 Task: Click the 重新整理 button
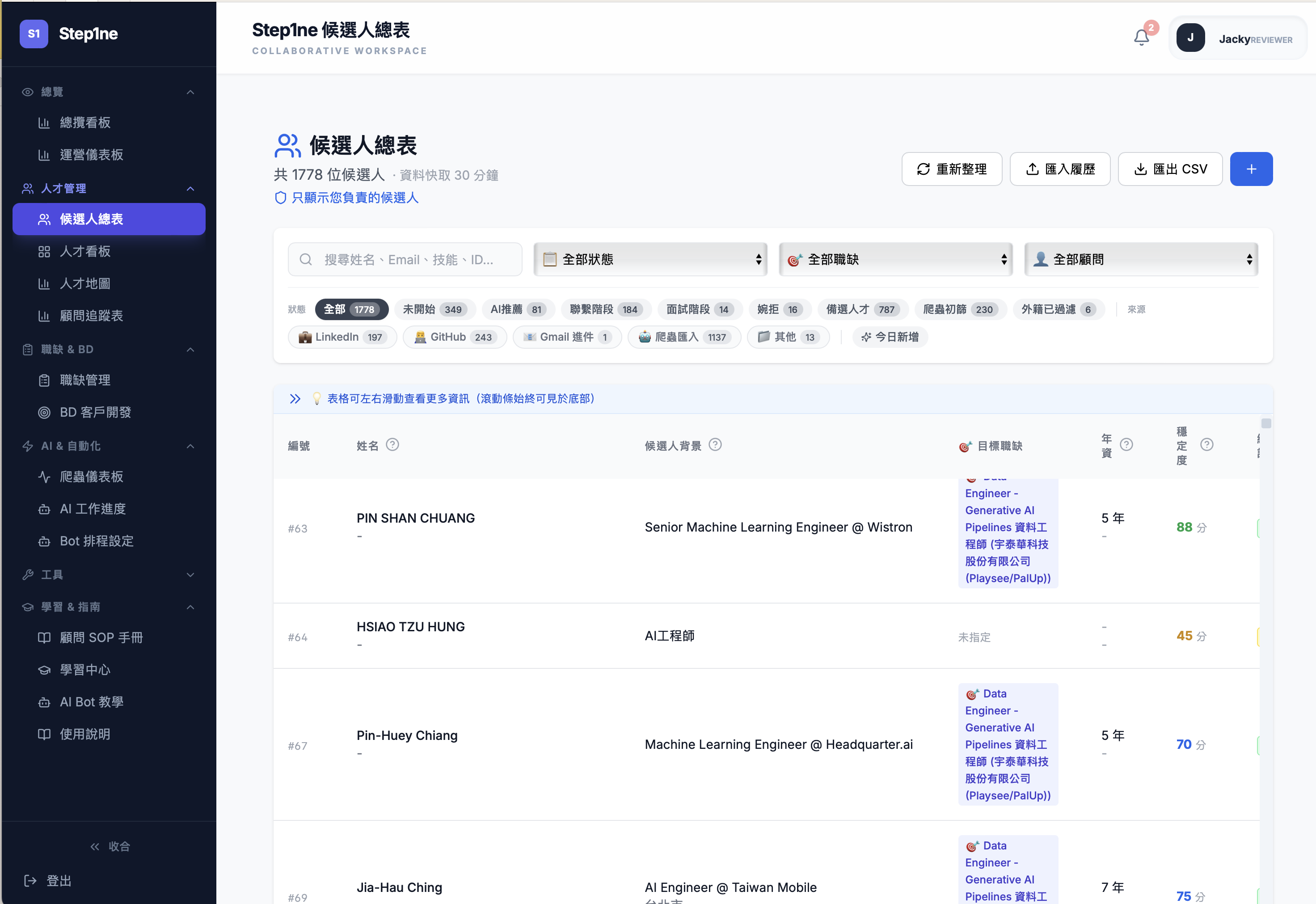(x=951, y=168)
